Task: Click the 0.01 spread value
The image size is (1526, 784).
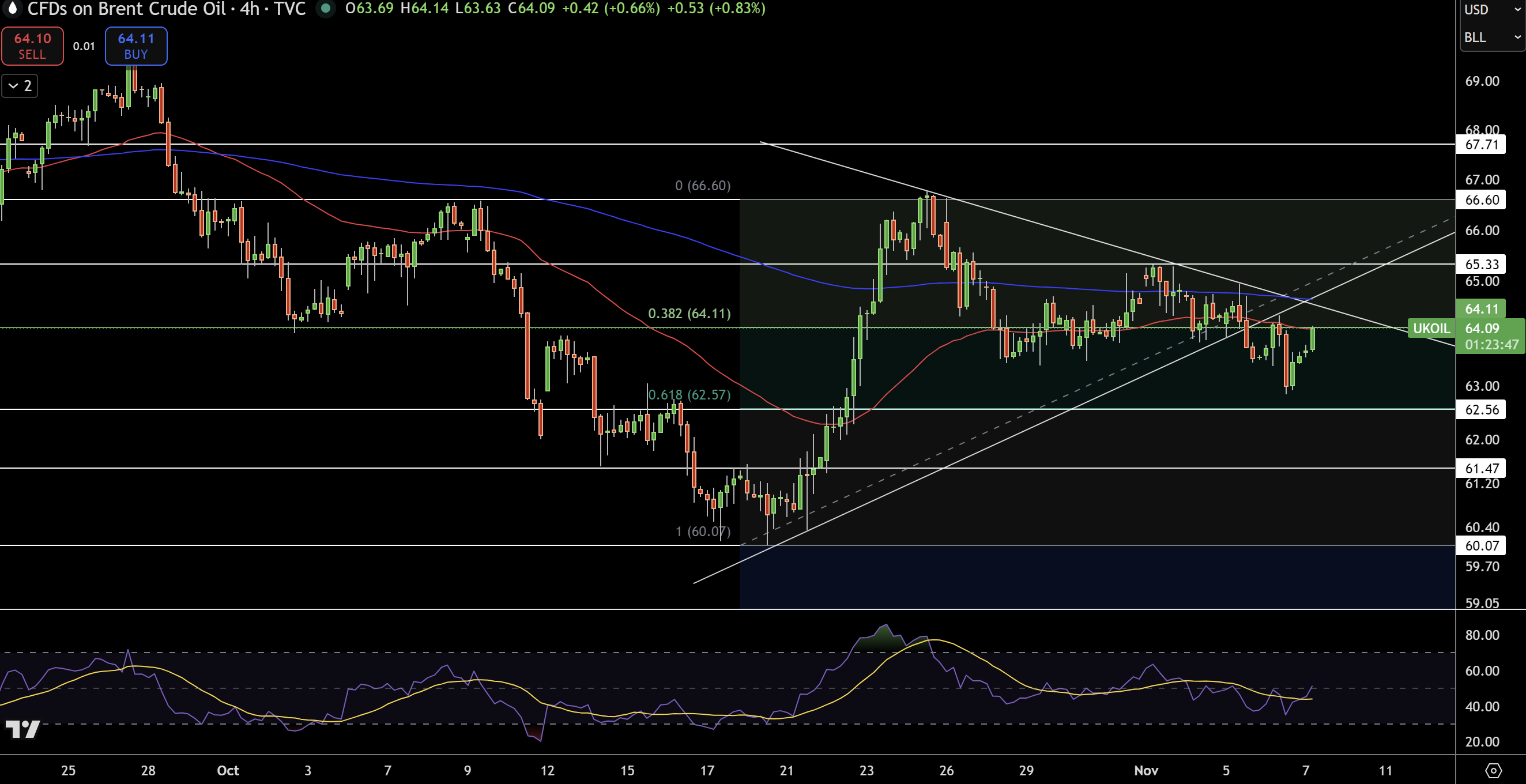Action: (84, 46)
